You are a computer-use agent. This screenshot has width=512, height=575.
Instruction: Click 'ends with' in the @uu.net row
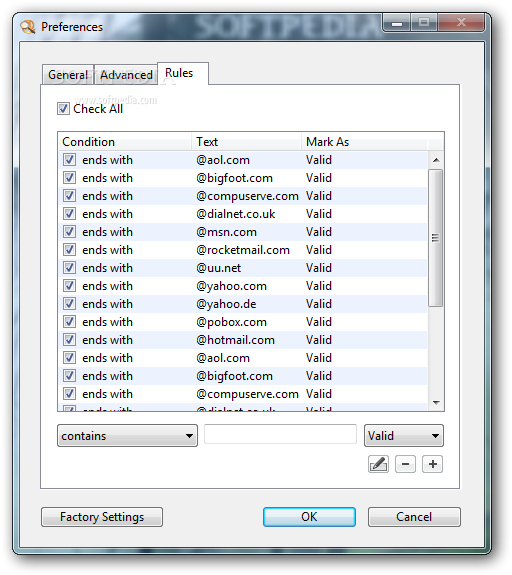pos(107,268)
